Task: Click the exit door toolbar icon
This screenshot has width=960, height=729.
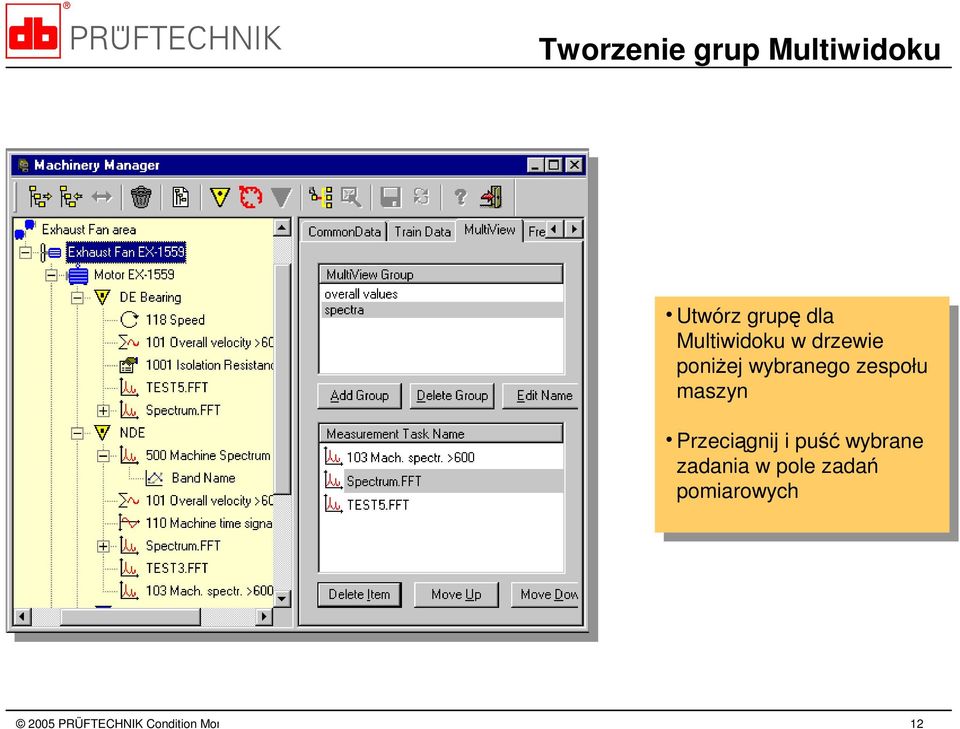Action: (x=491, y=197)
